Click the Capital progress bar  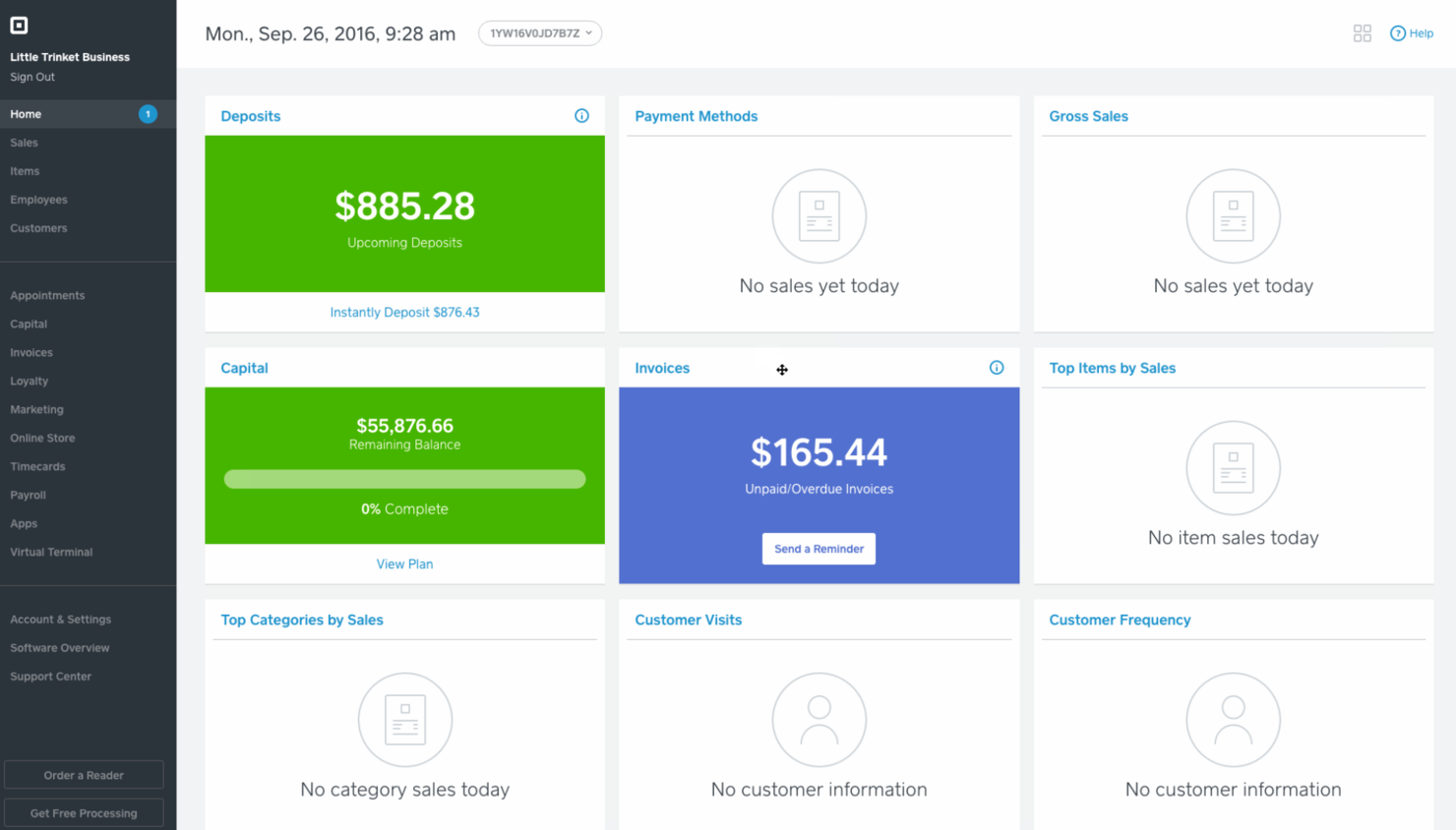(x=404, y=479)
